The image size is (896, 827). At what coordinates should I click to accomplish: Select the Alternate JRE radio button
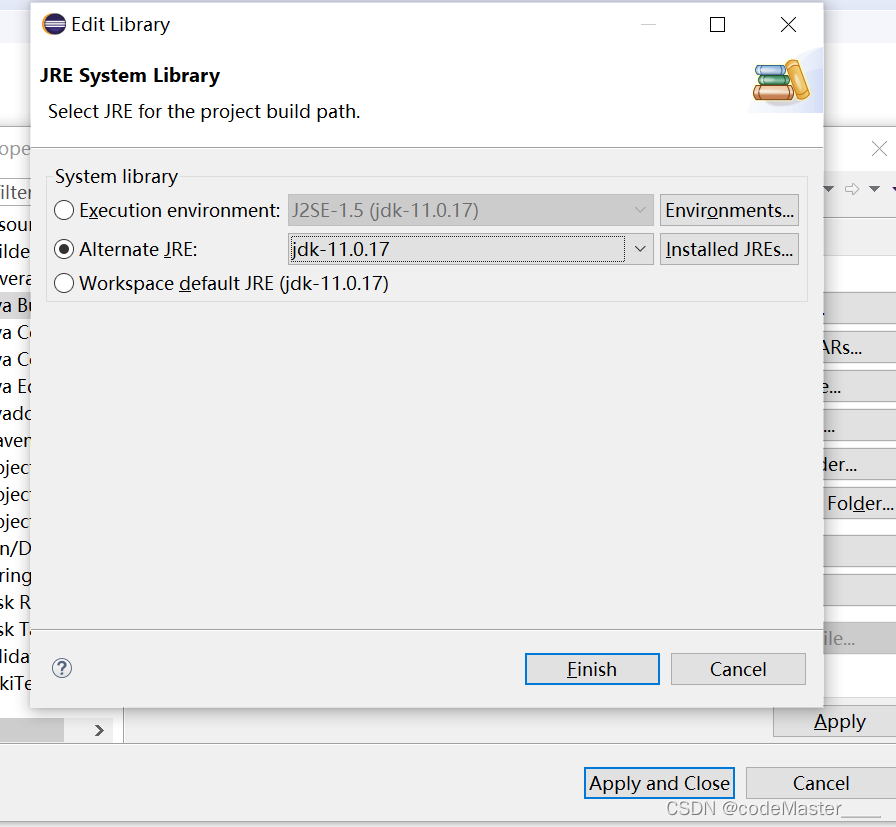tap(64, 249)
